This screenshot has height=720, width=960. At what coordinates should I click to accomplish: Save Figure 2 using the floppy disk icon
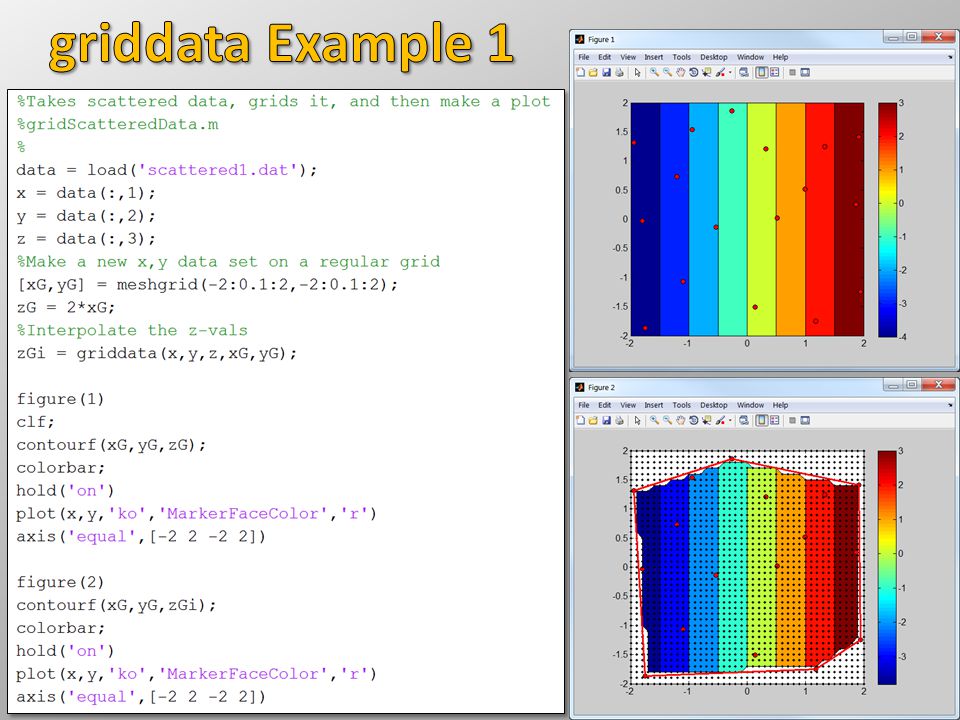(607, 421)
